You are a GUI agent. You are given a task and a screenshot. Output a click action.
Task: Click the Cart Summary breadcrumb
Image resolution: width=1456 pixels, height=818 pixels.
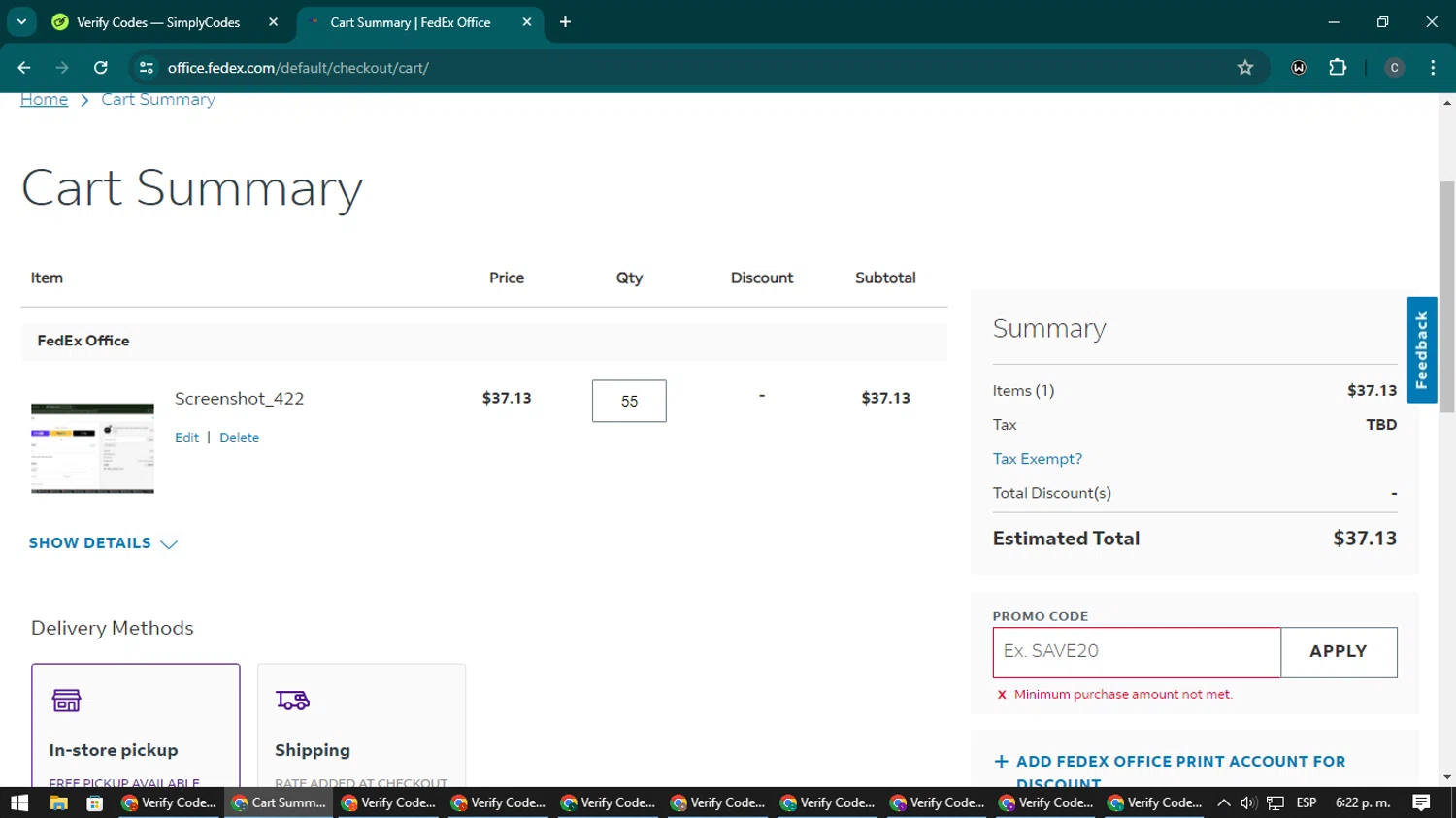click(158, 99)
